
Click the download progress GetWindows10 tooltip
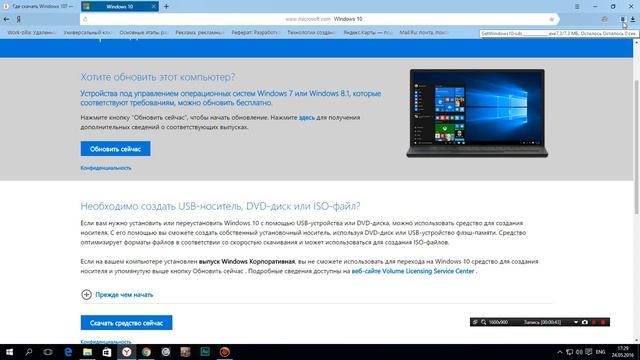(x=559, y=33)
